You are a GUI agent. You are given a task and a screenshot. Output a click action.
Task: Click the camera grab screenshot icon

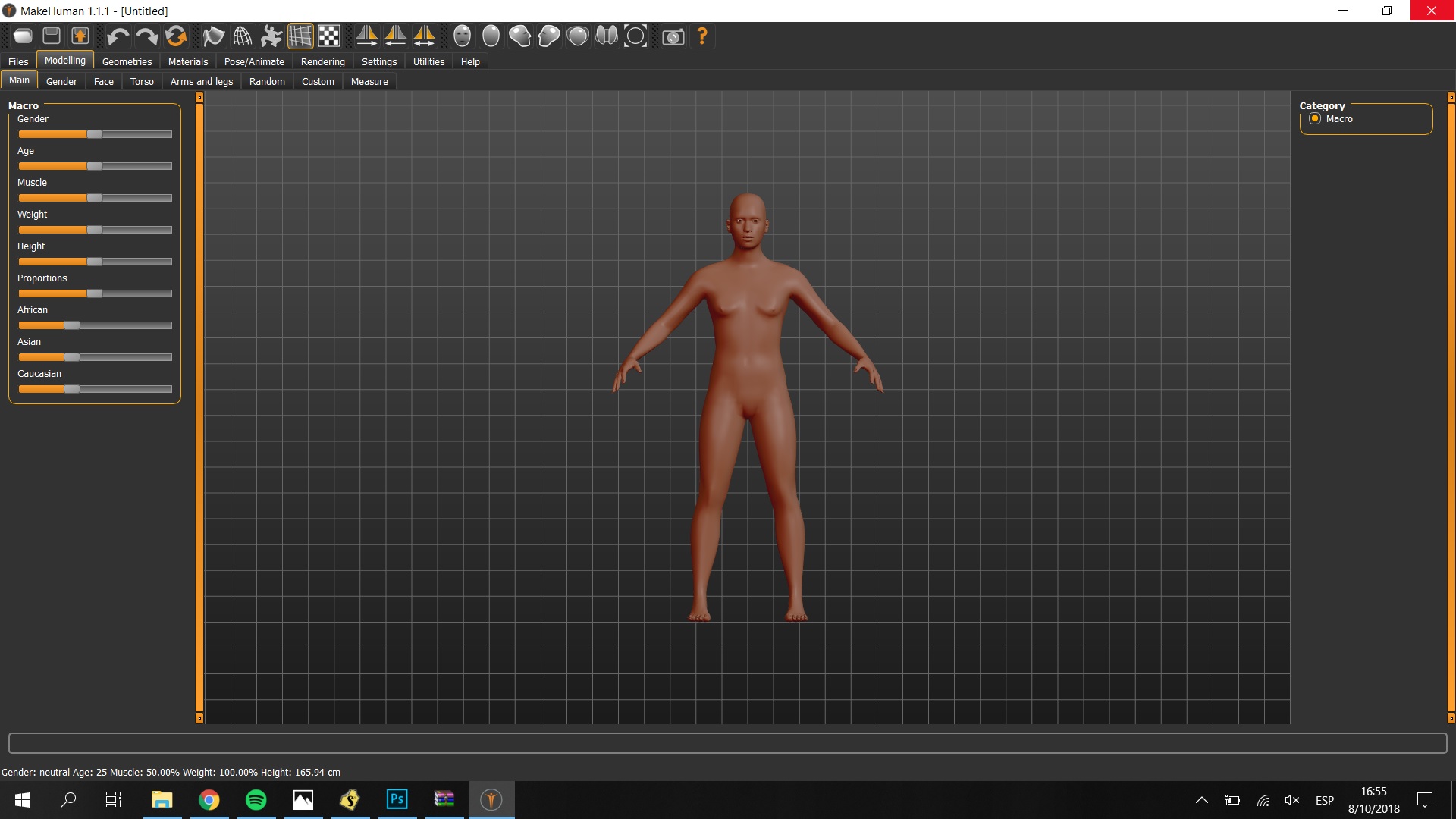(673, 36)
